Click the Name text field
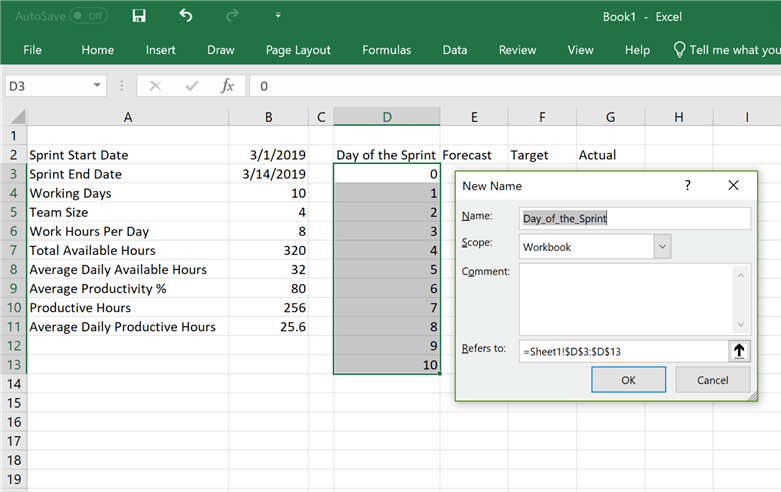781x492 pixels. click(x=634, y=217)
